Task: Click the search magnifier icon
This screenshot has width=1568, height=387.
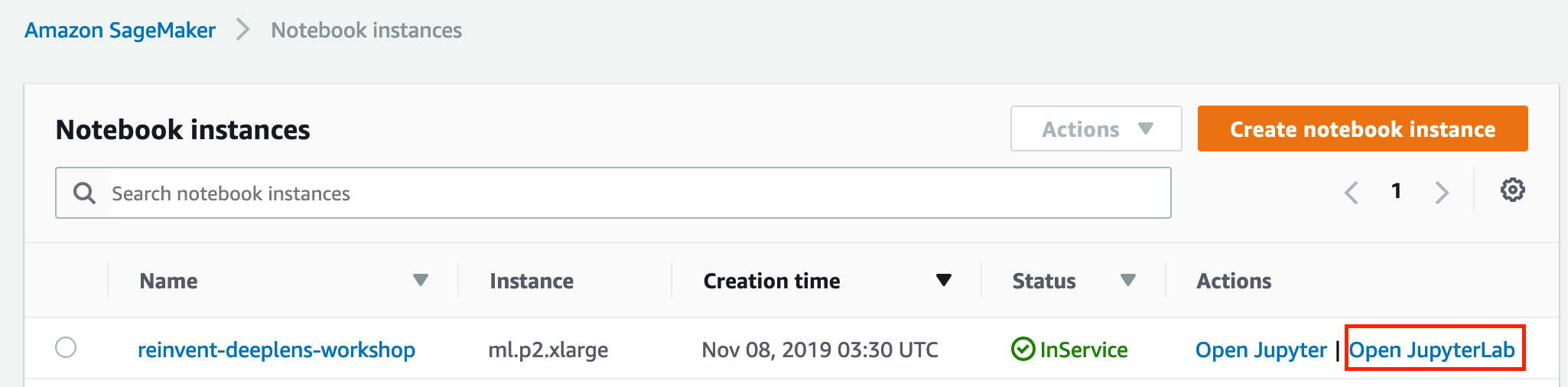Action: point(84,193)
